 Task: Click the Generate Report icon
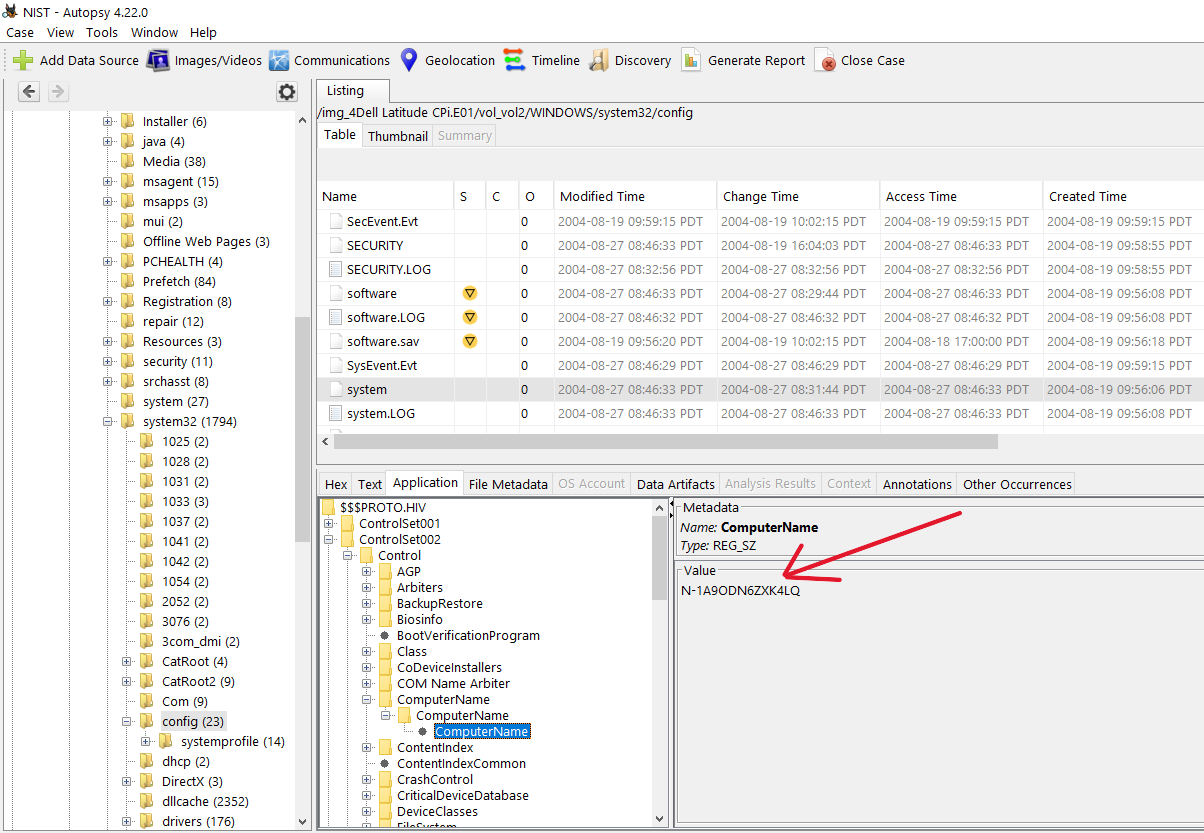(x=691, y=60)
